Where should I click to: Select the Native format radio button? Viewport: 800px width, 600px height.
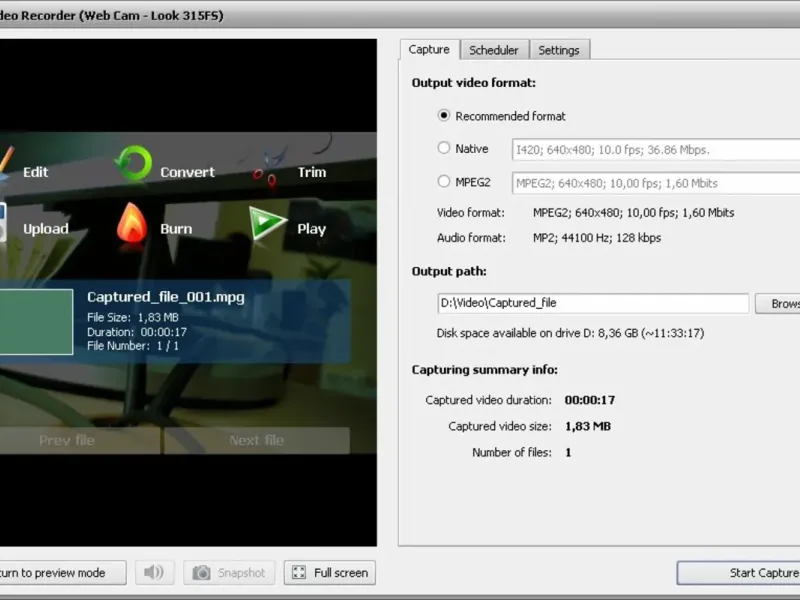point(444,148)
